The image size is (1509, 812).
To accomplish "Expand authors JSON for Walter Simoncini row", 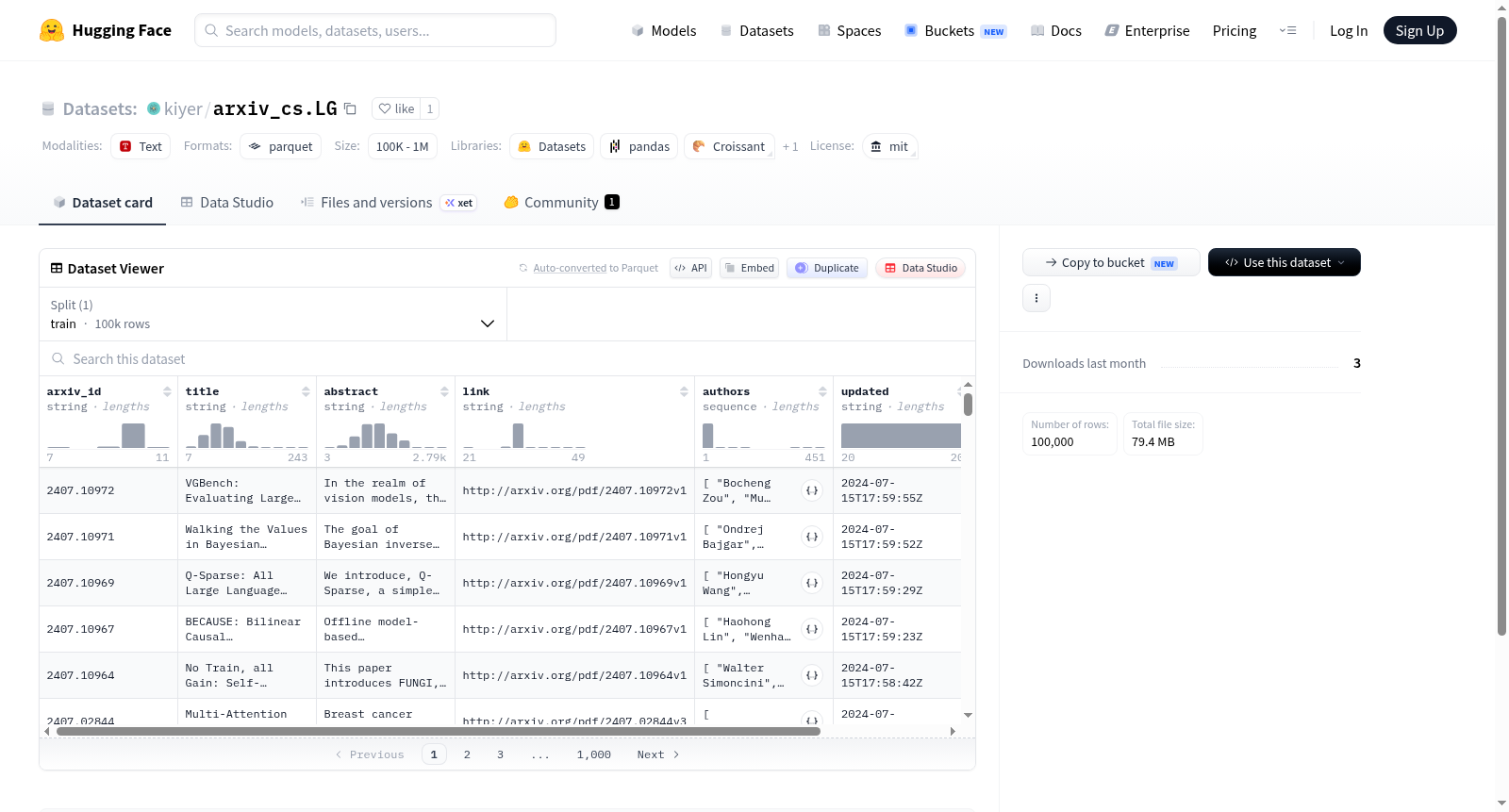I will pos(812,675).
